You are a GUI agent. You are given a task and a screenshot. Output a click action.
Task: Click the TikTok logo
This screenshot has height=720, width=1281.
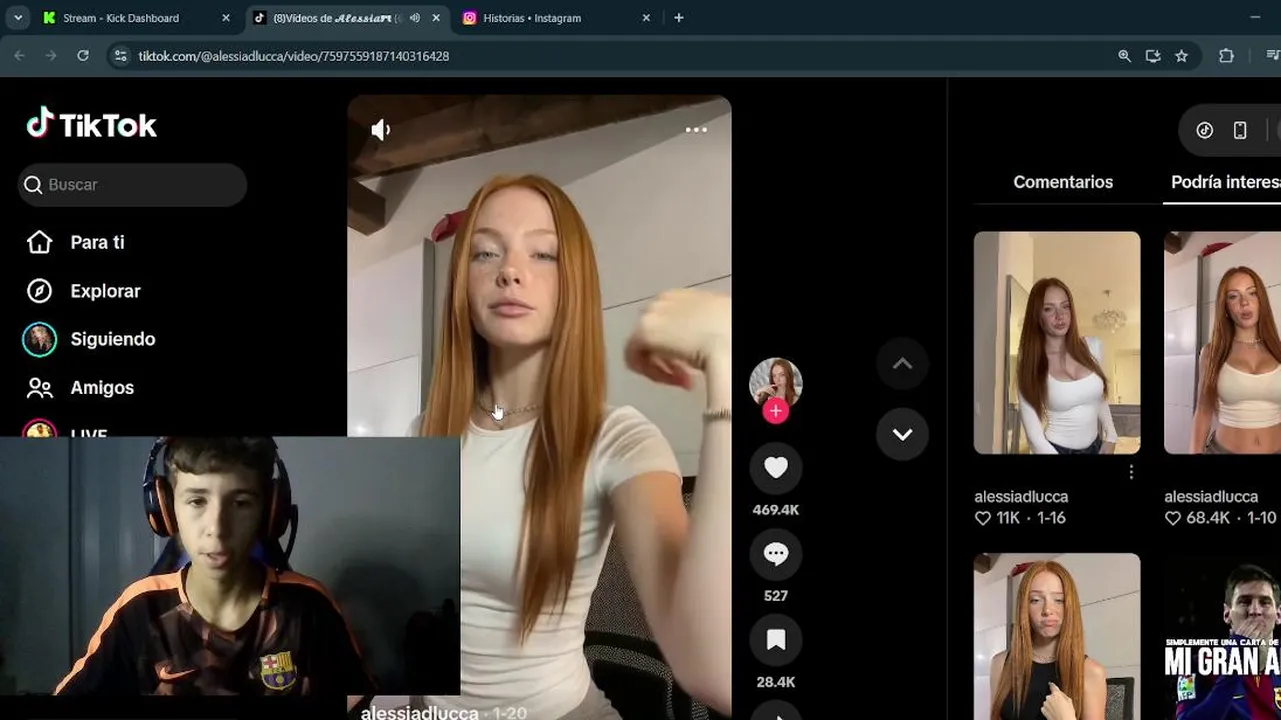91,124
